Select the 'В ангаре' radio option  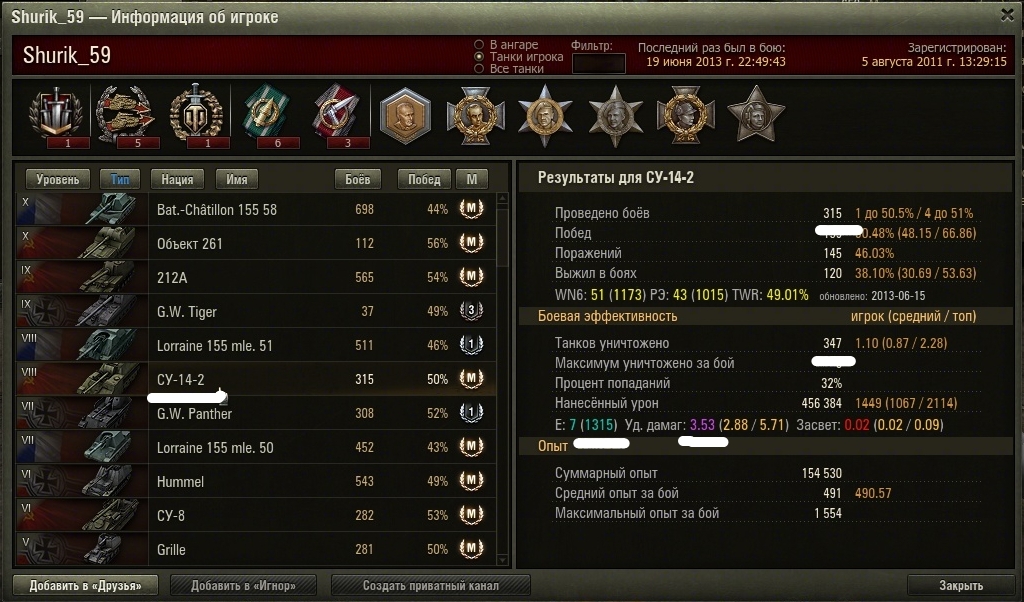click(x=479, y=44)
